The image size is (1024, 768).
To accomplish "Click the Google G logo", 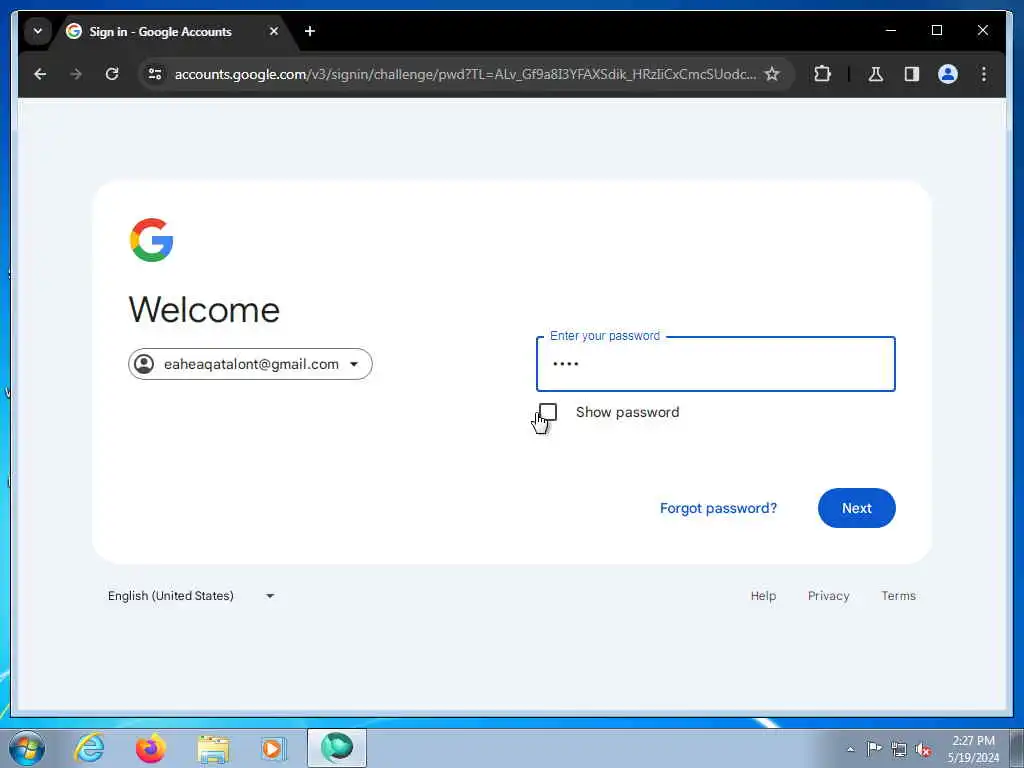I will [152, 240].
